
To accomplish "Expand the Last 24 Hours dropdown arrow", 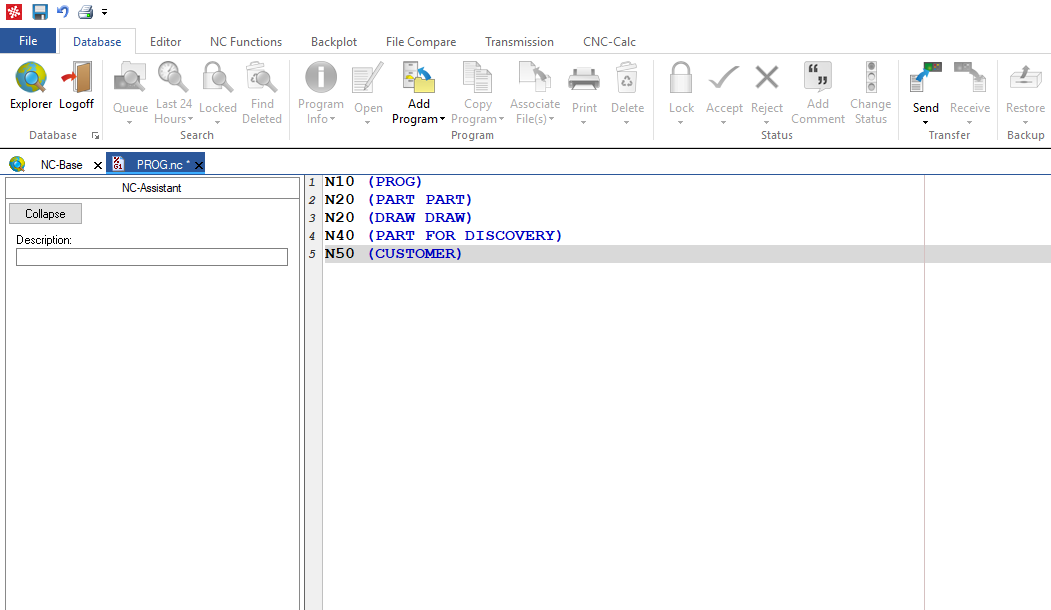I will click(190, 119).
